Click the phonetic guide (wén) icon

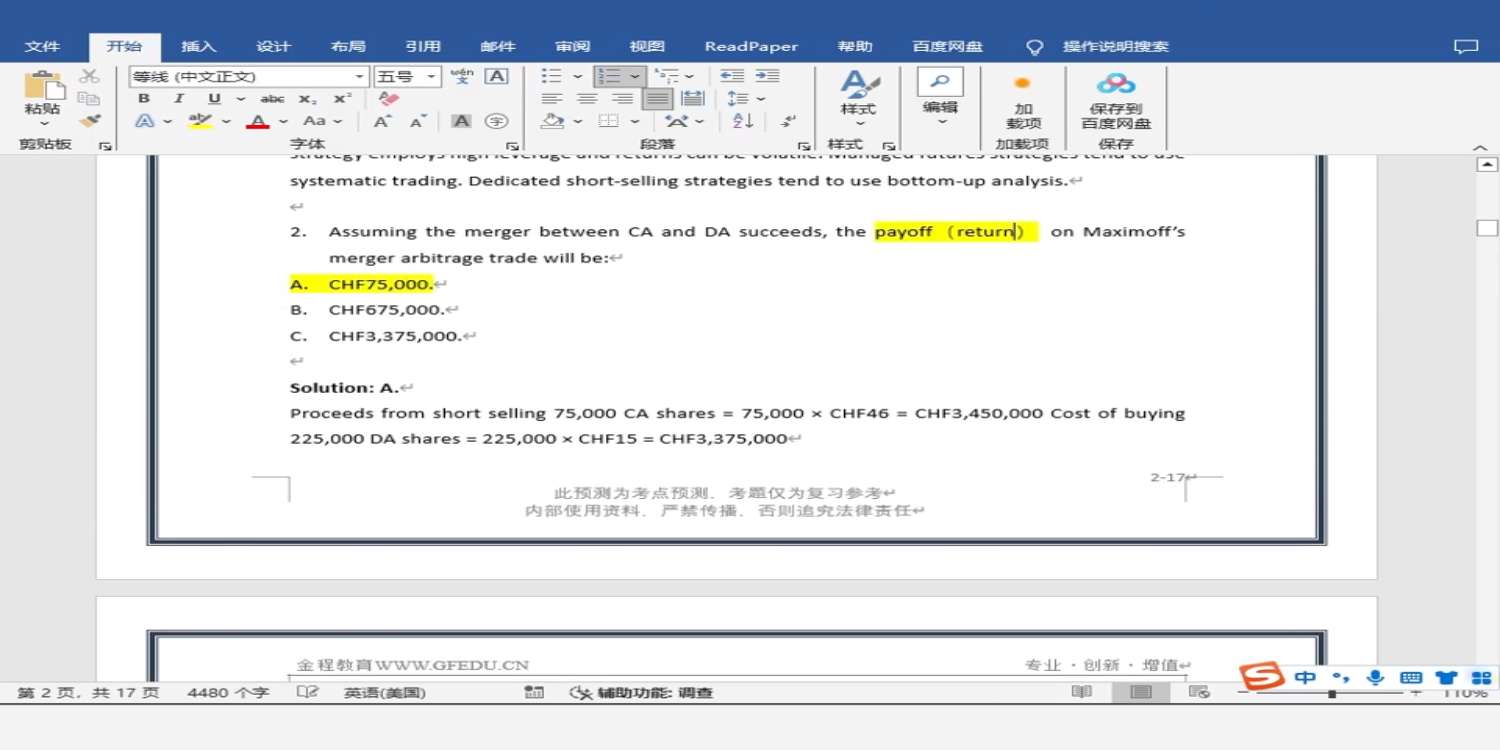click(x=462, y=76)
